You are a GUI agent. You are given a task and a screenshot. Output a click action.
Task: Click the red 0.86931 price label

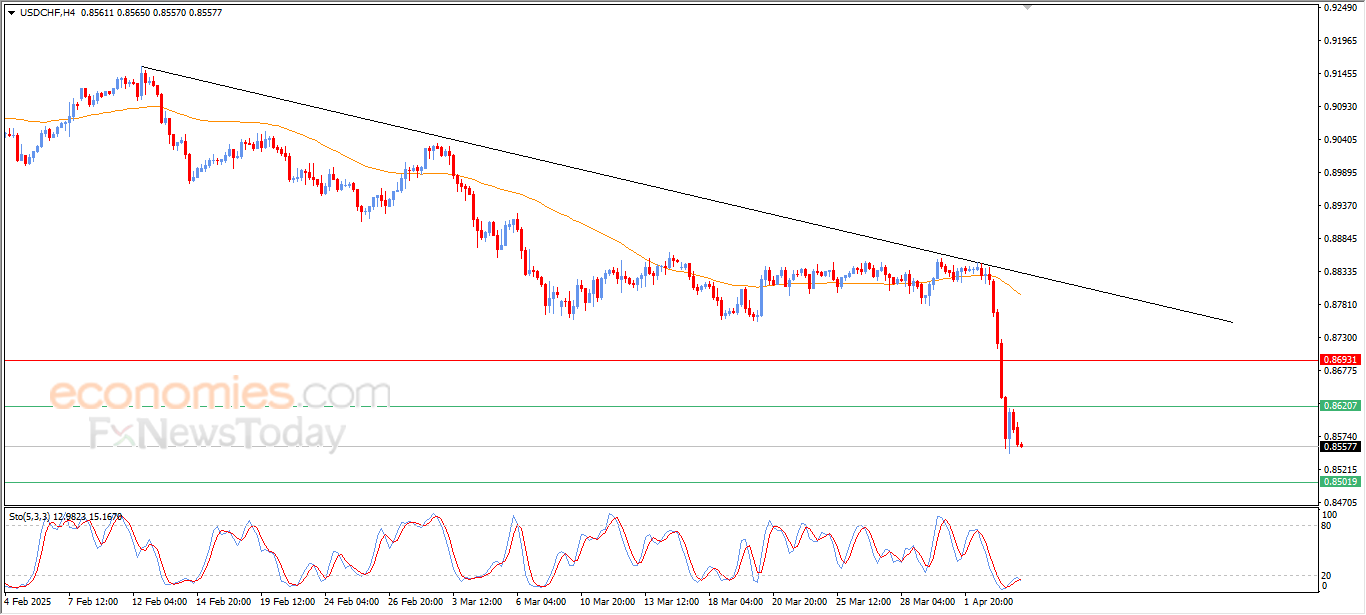click(1339, 359)
